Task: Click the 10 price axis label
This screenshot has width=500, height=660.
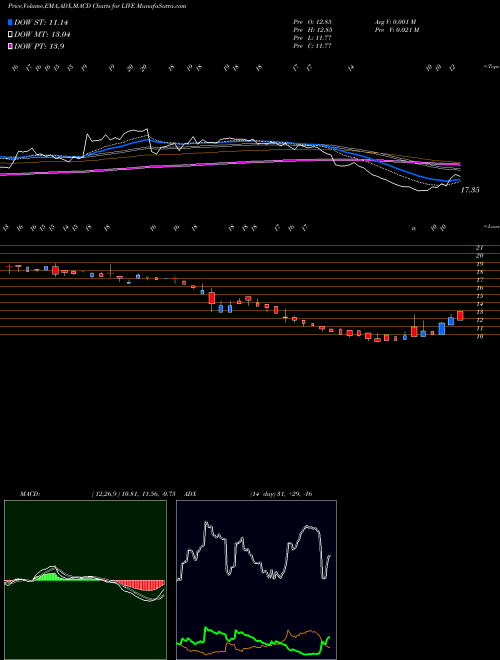Action: coord(479,336)
